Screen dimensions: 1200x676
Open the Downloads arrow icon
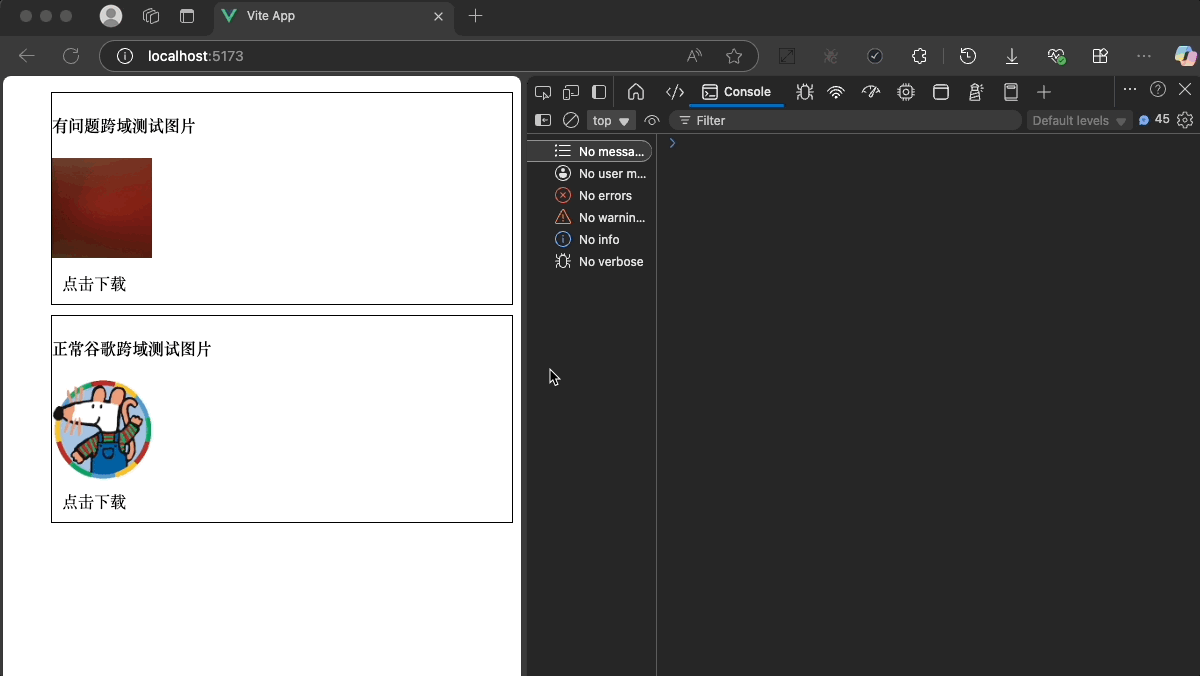coord(1012,56)
